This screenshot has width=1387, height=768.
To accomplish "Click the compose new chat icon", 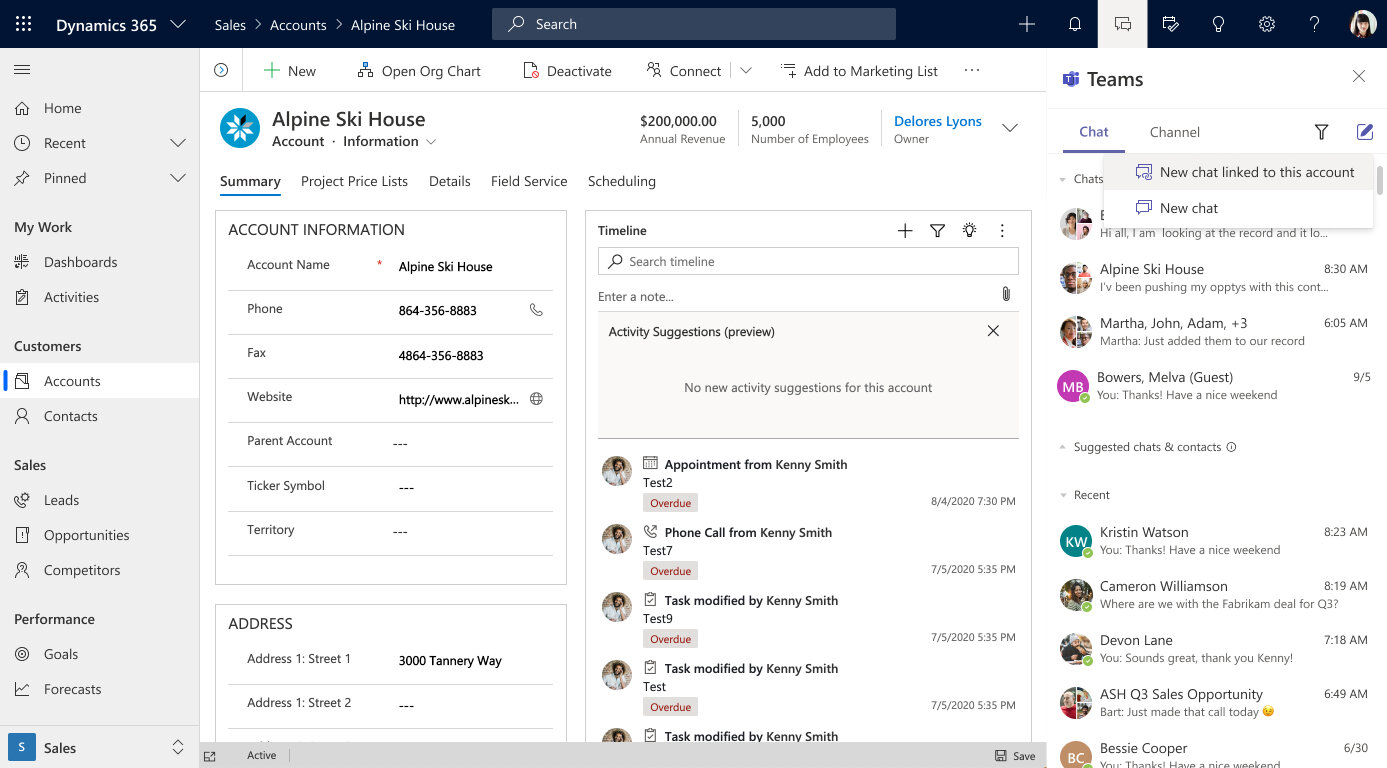I will [x=1365, y=132].
